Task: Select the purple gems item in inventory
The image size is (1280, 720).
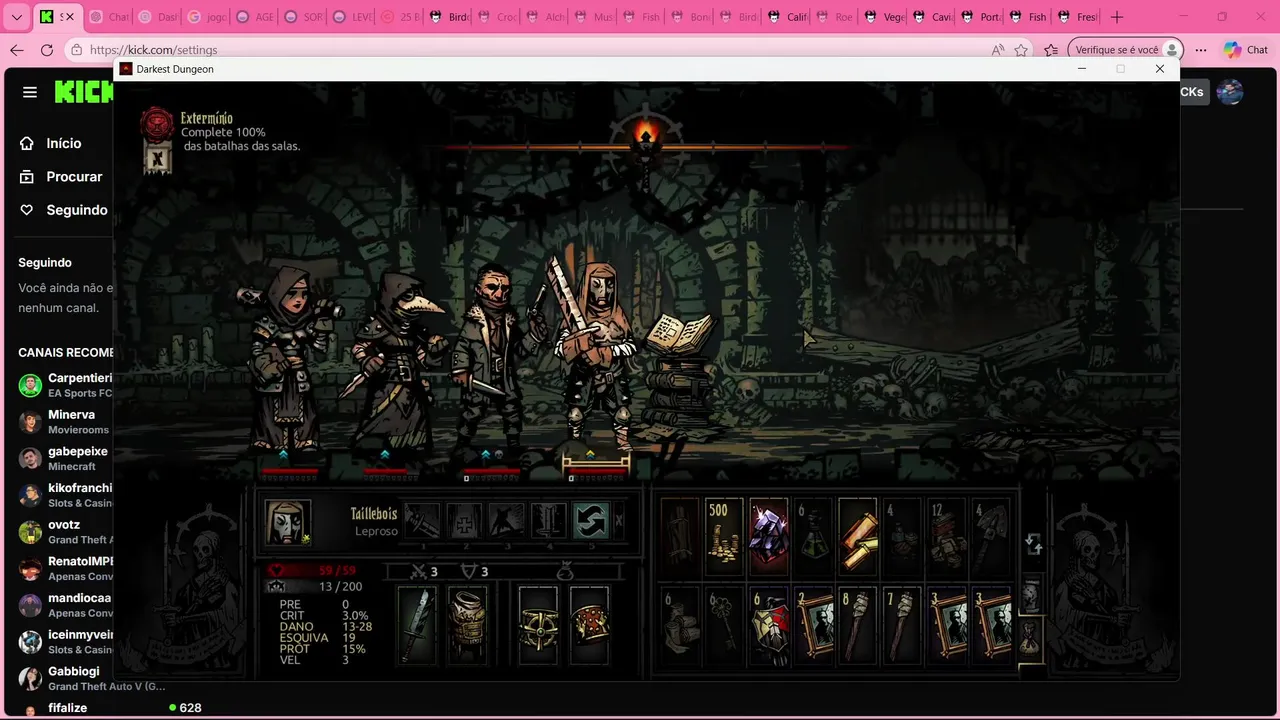Action: click(x=769, y=536)
